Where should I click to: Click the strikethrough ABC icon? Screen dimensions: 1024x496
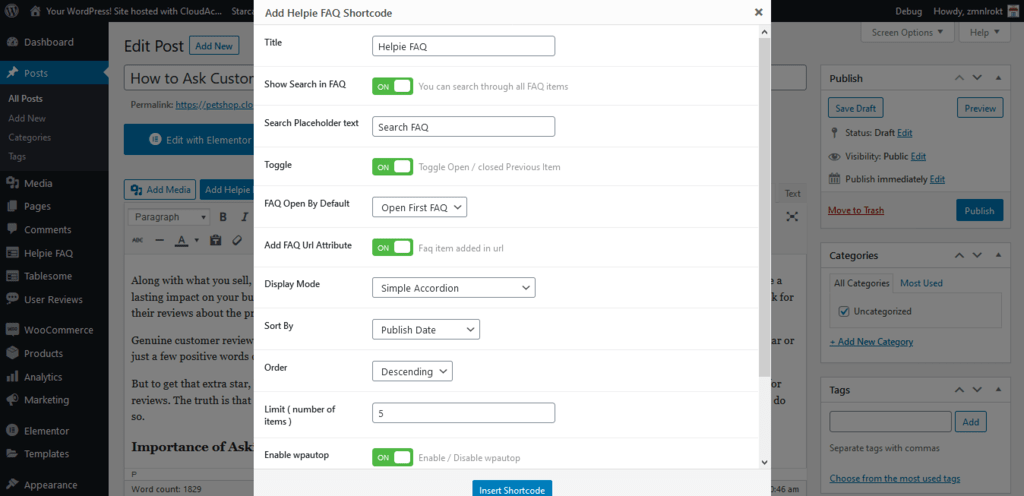138,240
